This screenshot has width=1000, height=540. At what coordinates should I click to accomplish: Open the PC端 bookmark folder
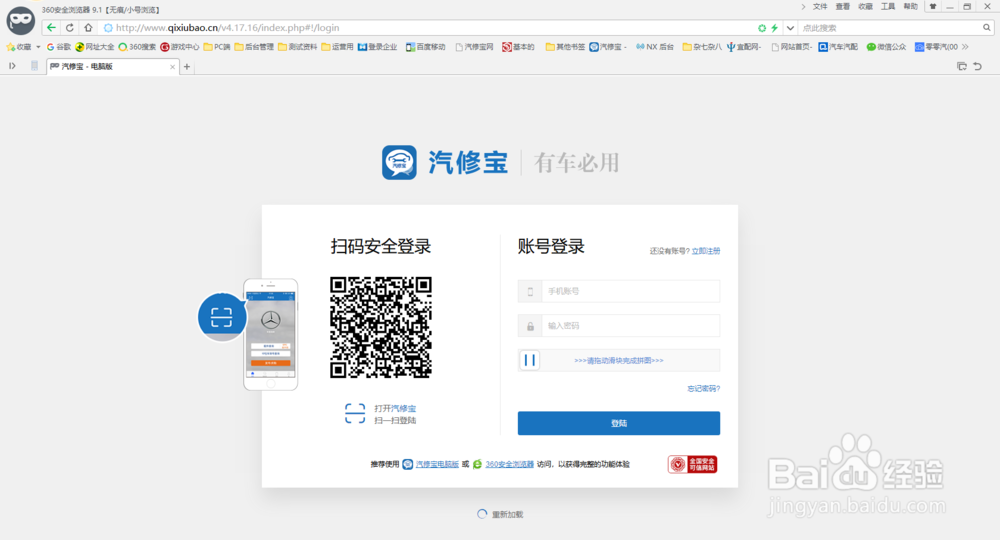[x=217, y=47]
